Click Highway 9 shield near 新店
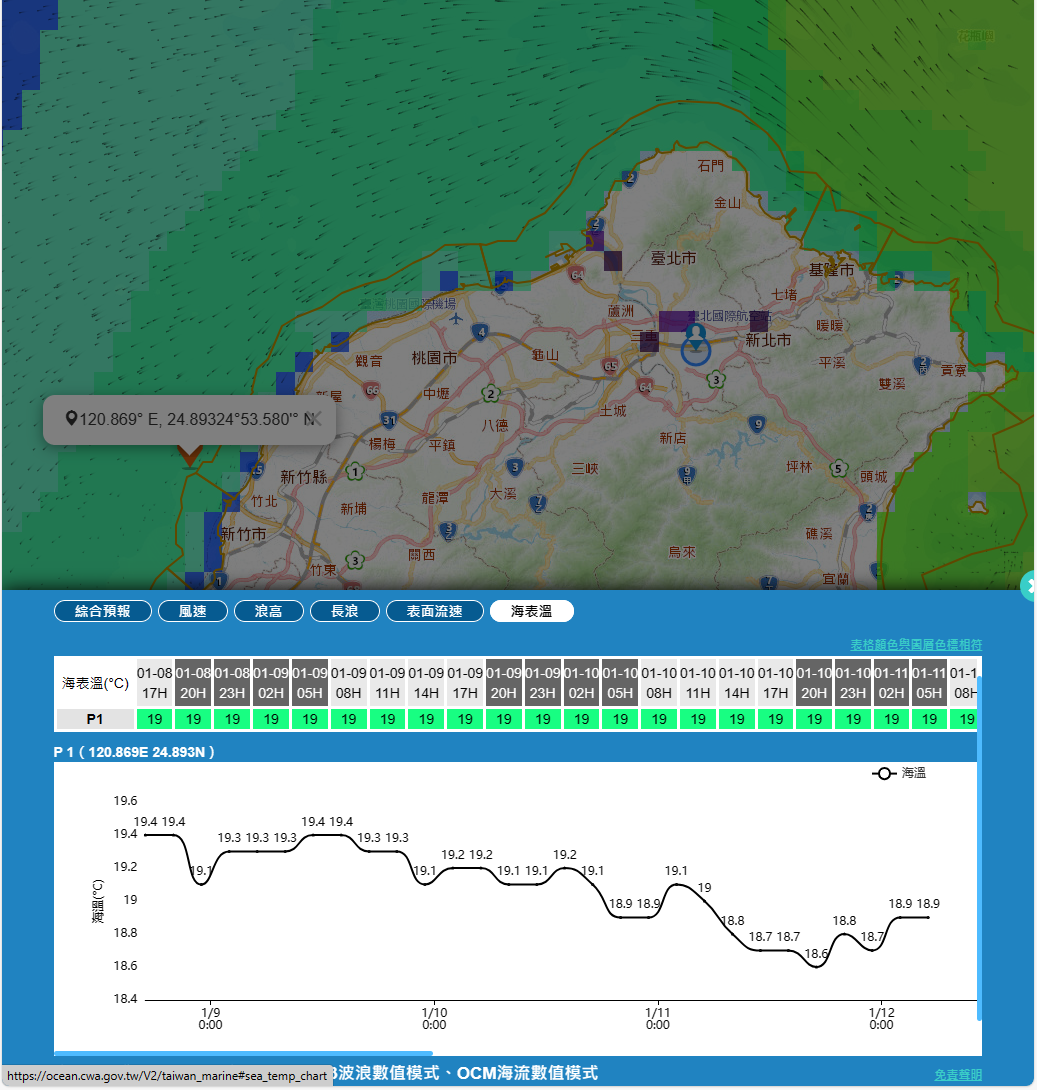The width and height of the screenshot is (1037, 1090). (758, 425)
